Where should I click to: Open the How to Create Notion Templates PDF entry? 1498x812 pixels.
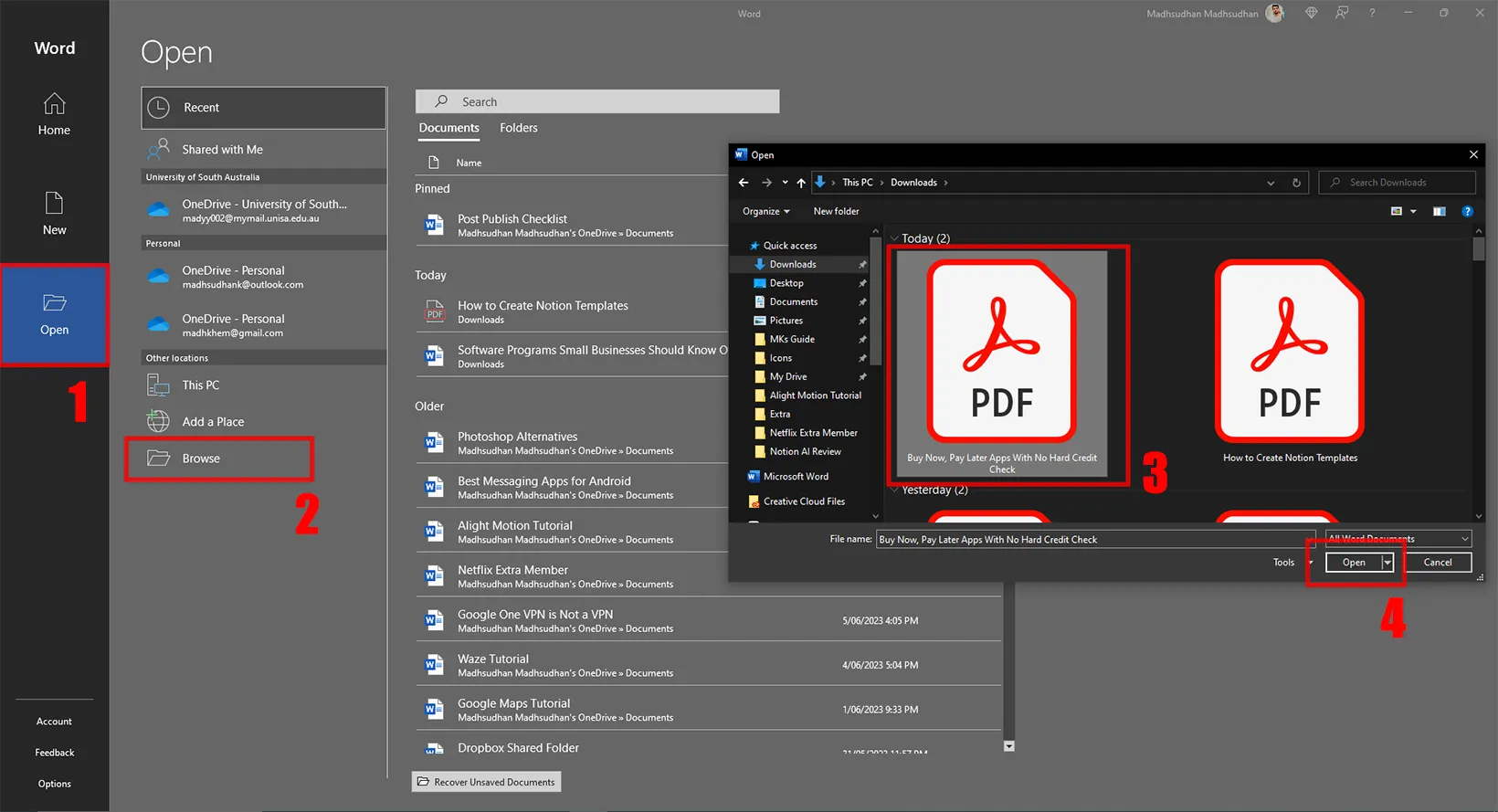pyautogui.click(x=571, y=312)
